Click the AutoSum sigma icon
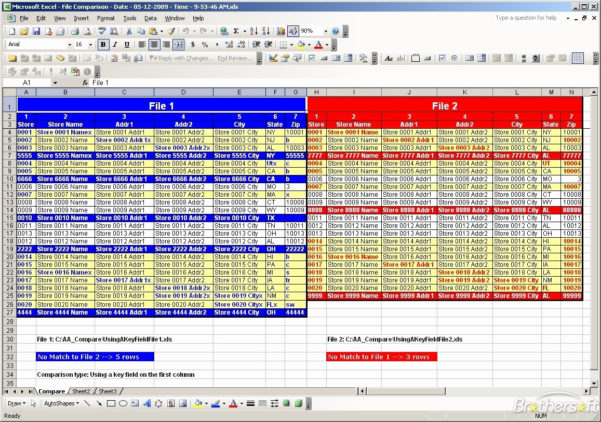This screenshot has width=601, height=422. click(236, 31)
